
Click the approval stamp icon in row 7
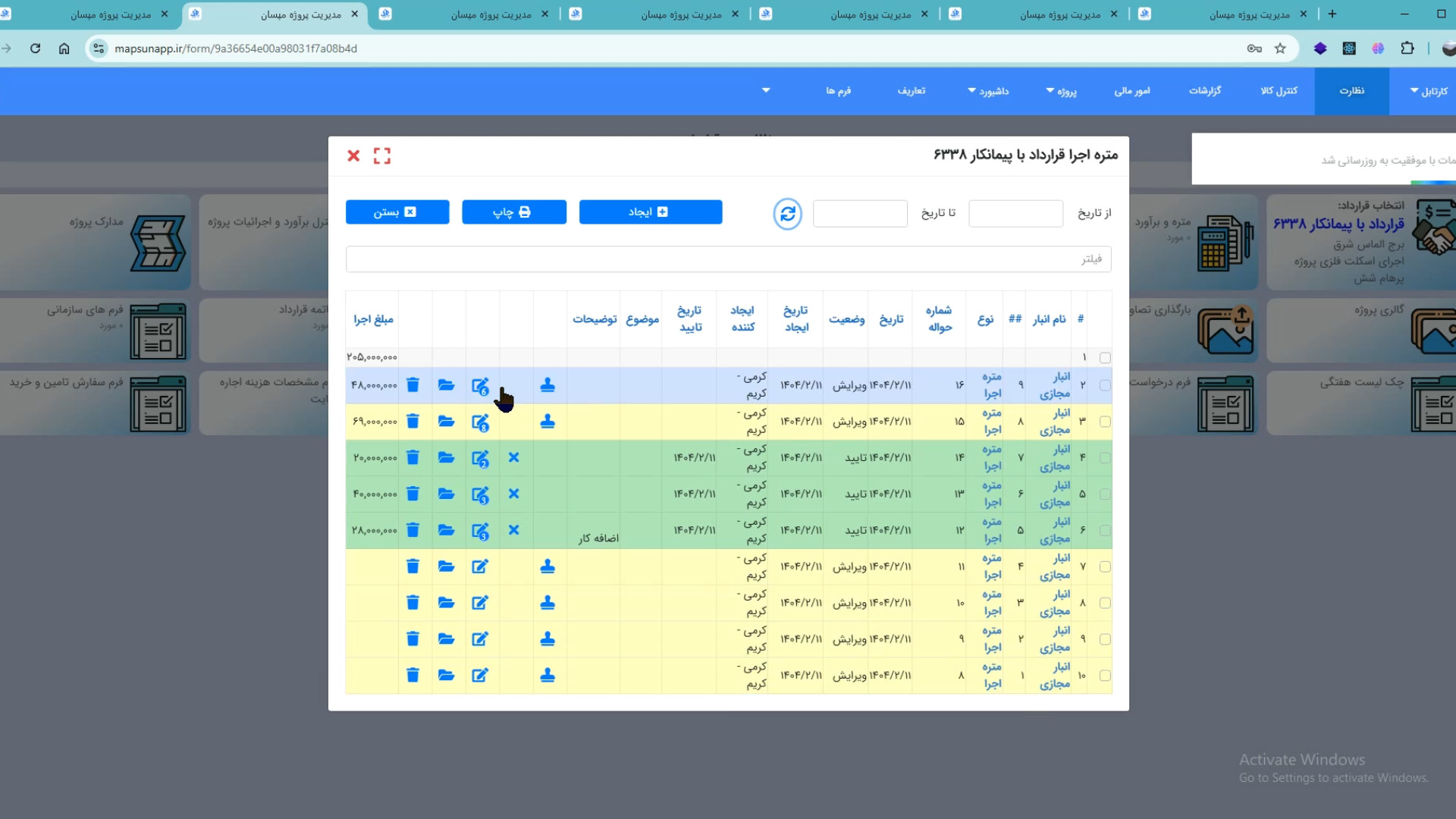click(548, 566)
